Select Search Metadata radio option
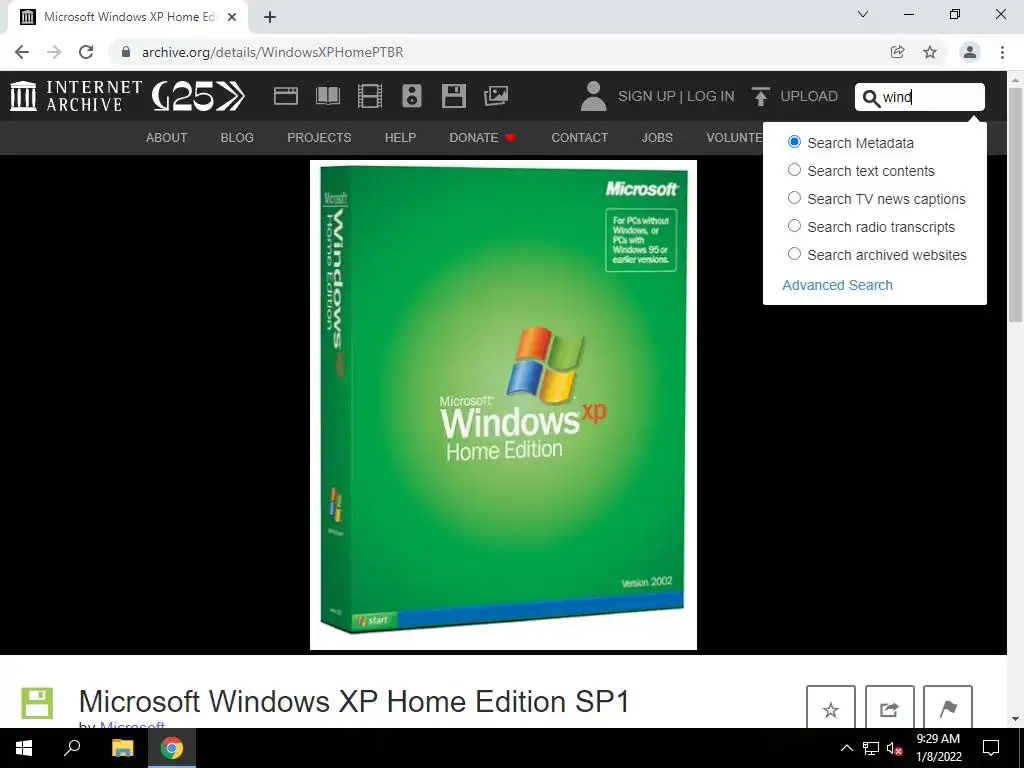 click(x=794, y=142)
